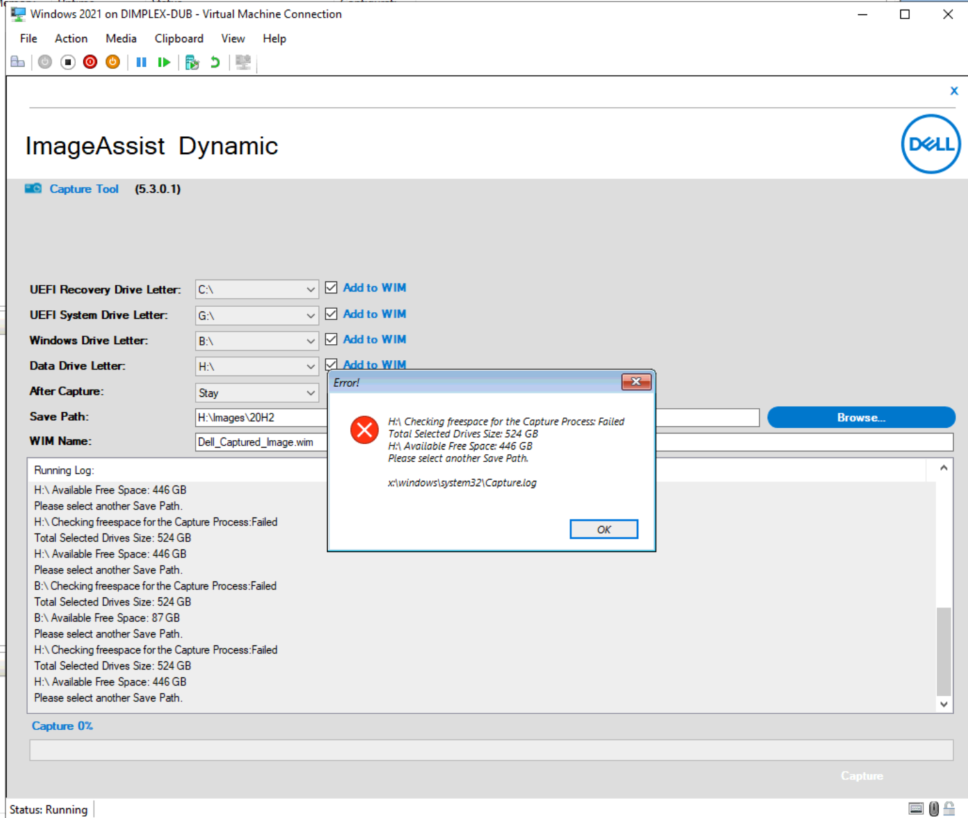968x818 pixels.
Task: Close the Error! dialog with red X
Action: coord(636,382)
